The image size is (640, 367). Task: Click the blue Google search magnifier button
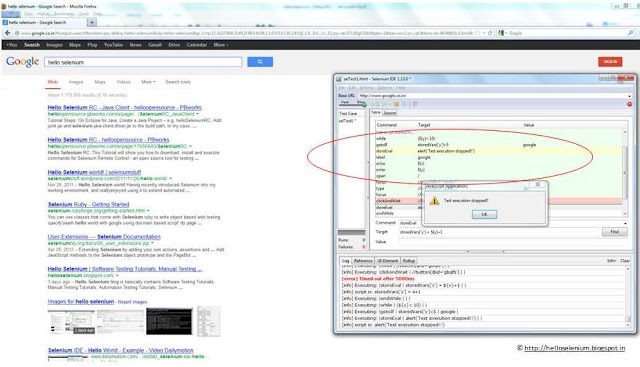click(x=260, y=62)
